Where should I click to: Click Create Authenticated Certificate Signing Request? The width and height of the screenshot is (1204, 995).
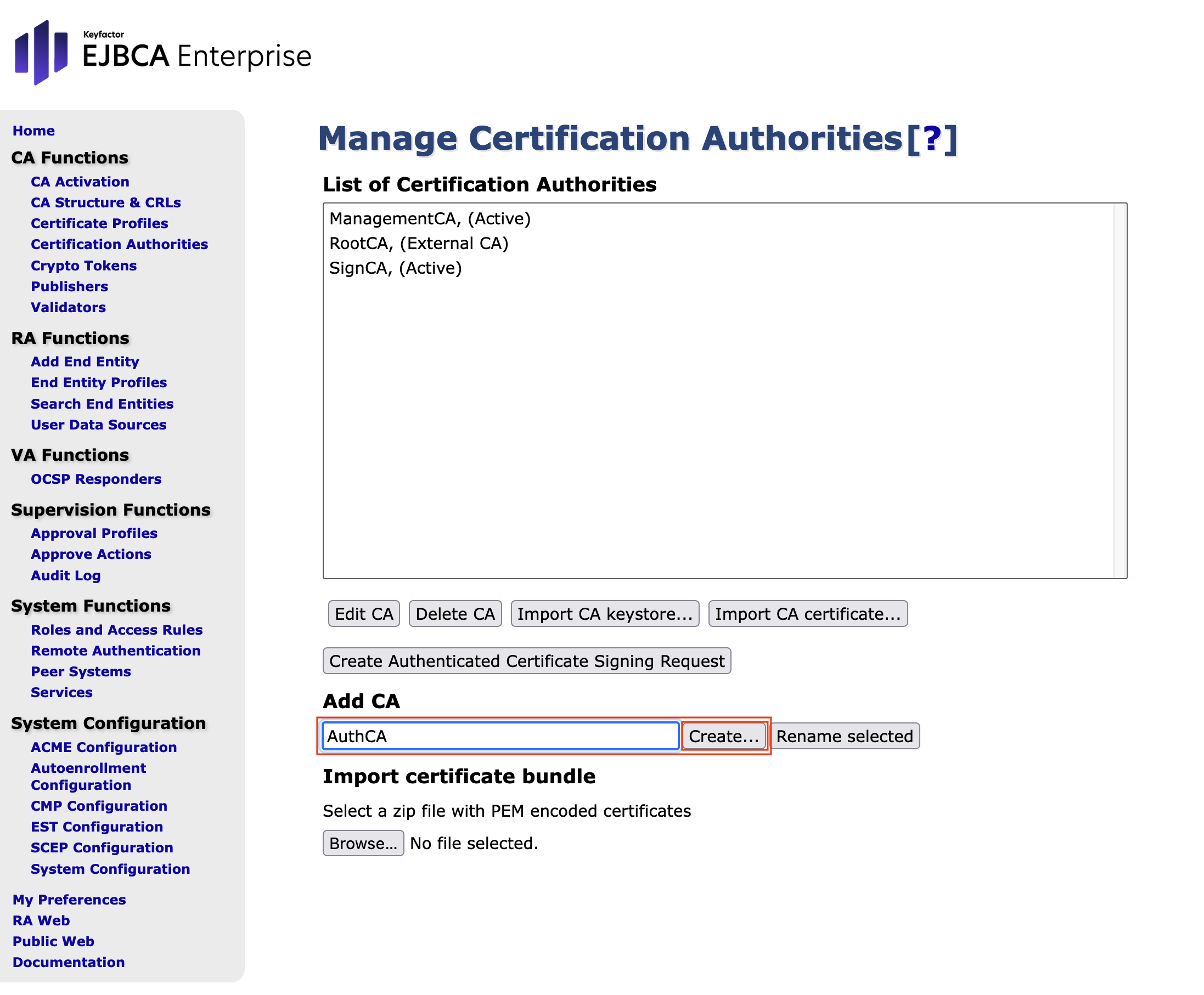[x=526, y=661]
